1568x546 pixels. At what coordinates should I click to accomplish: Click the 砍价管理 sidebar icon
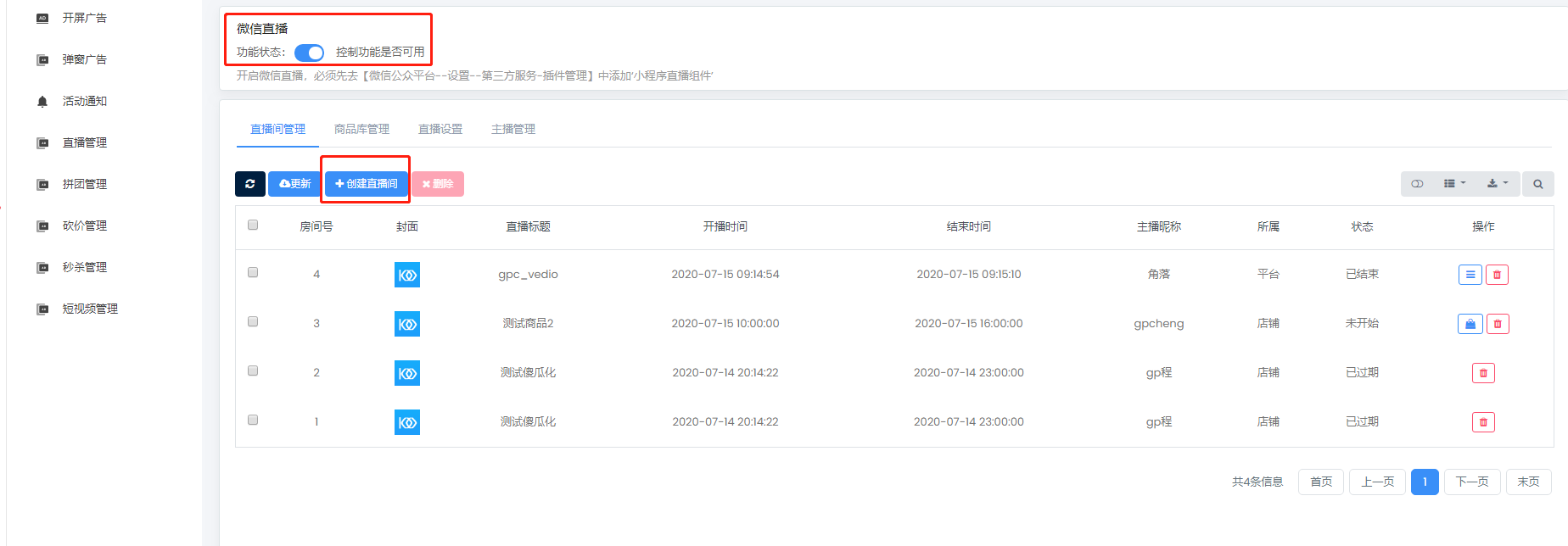(x=42, y=226)
